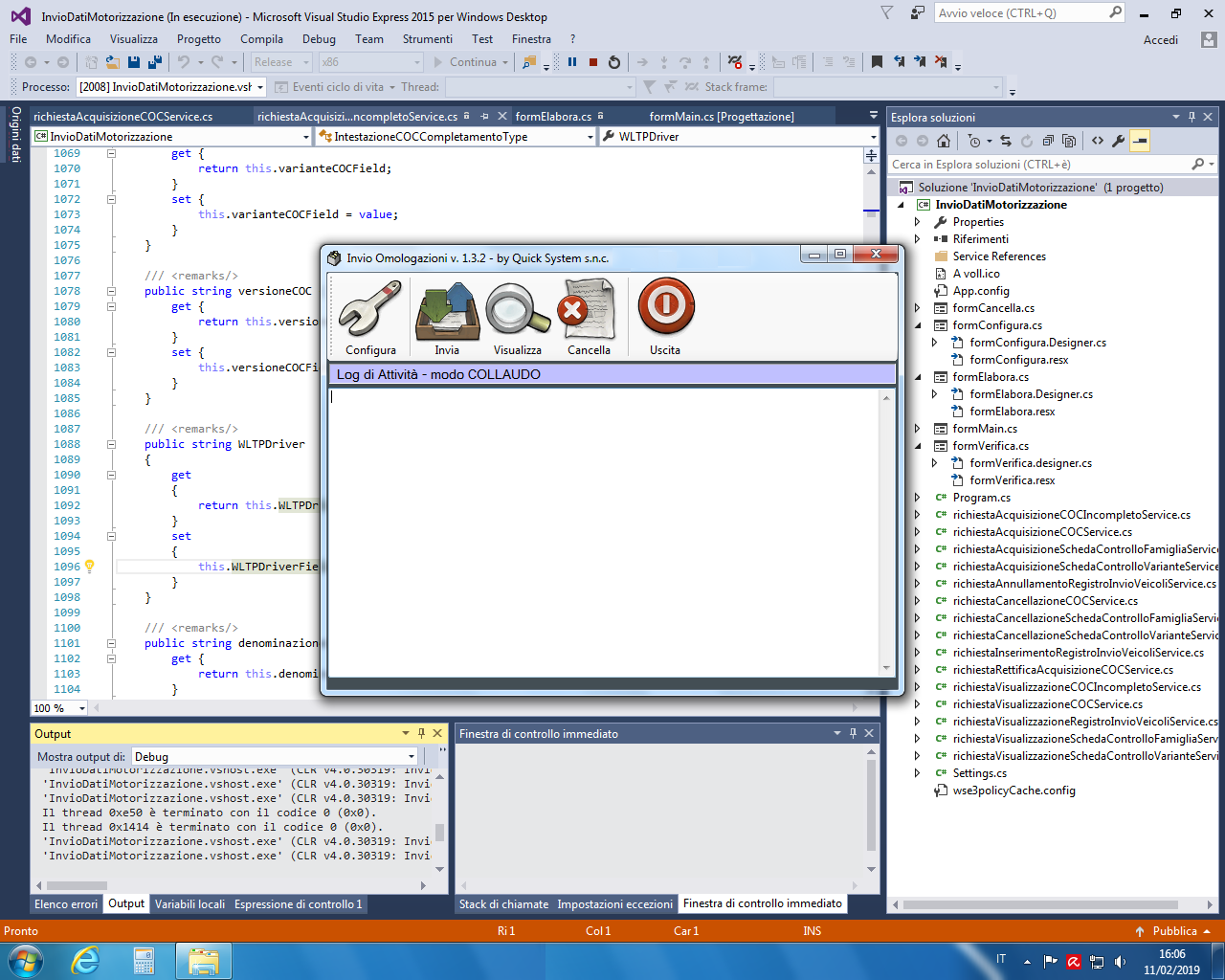
Task: Click the Sync with active document icon
Action: click(x=1006, y=141)
